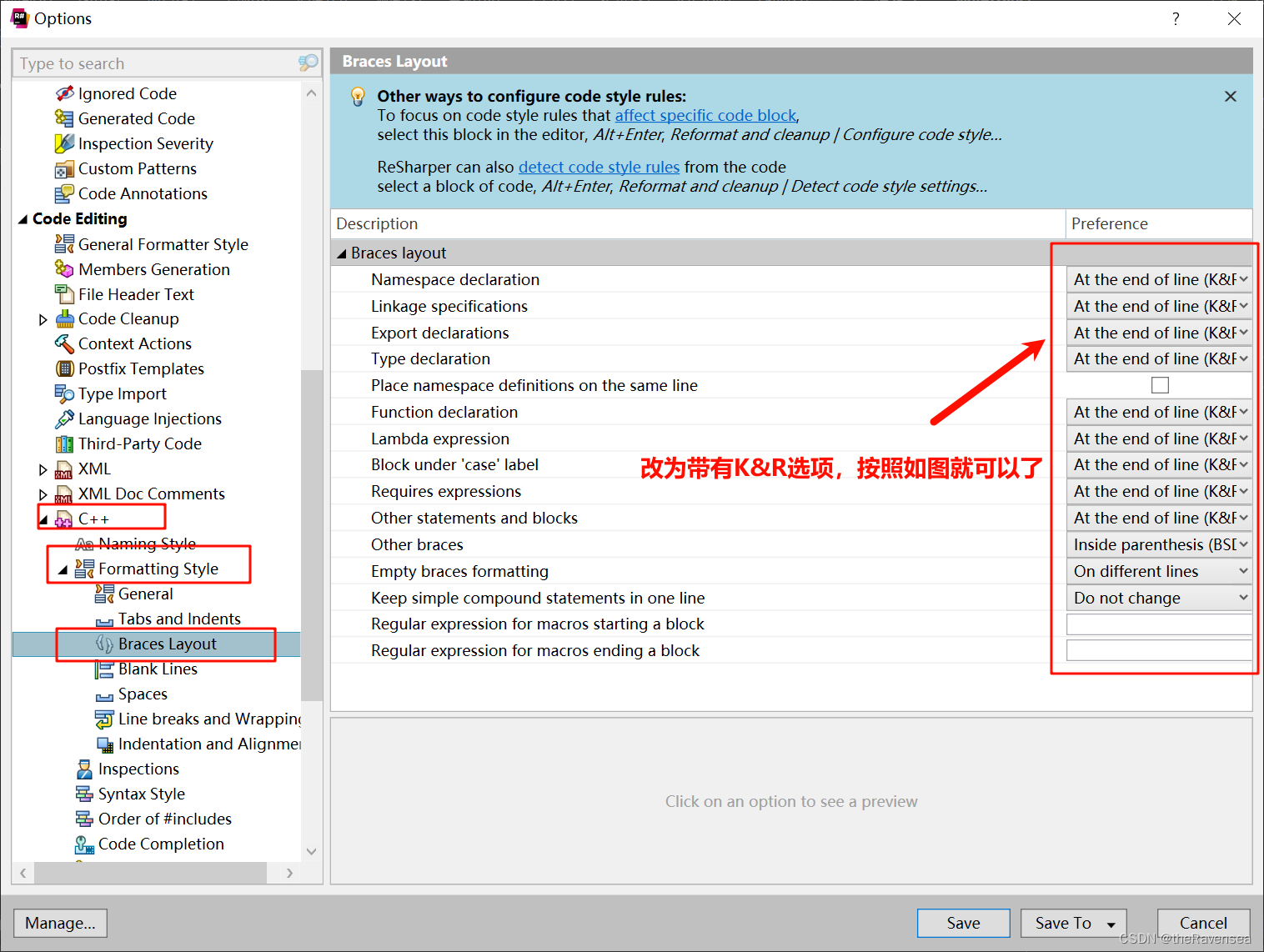Open the Naming Style page
This screenshot has height=952, width=1264.
click(x=147, y=544)
